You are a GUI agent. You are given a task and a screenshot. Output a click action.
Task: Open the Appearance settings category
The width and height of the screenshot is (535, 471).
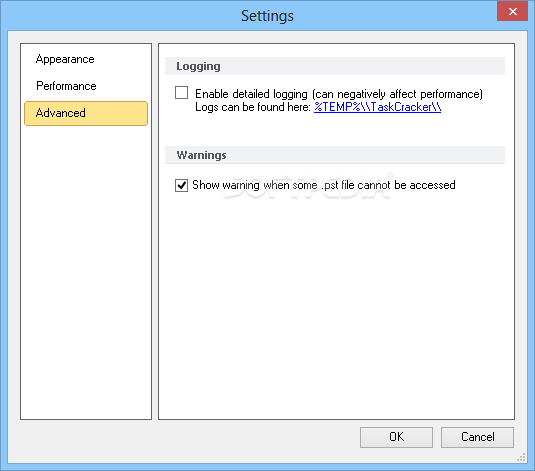(x=65, y=59)
